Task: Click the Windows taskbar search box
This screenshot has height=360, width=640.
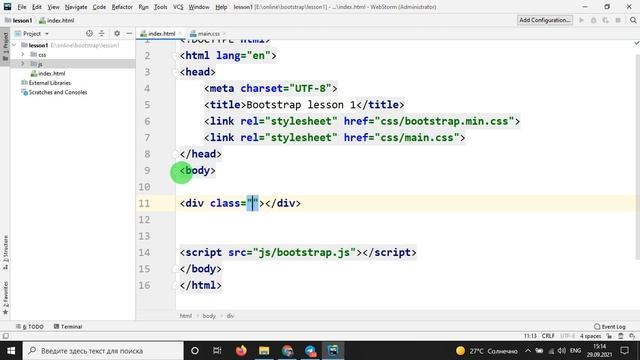Action: 103,351
